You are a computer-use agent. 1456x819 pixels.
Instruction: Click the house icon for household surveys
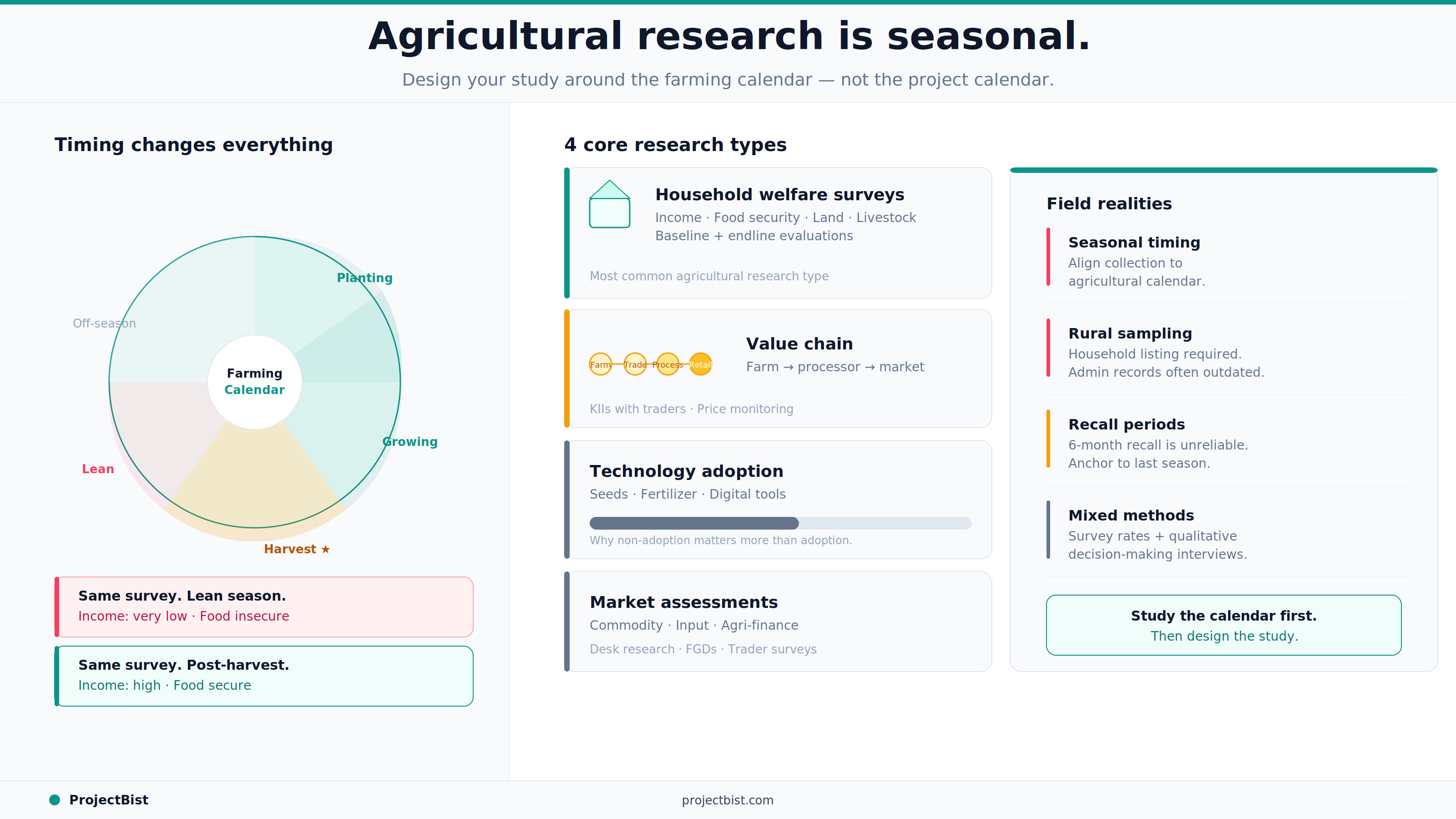click(609, 204)
